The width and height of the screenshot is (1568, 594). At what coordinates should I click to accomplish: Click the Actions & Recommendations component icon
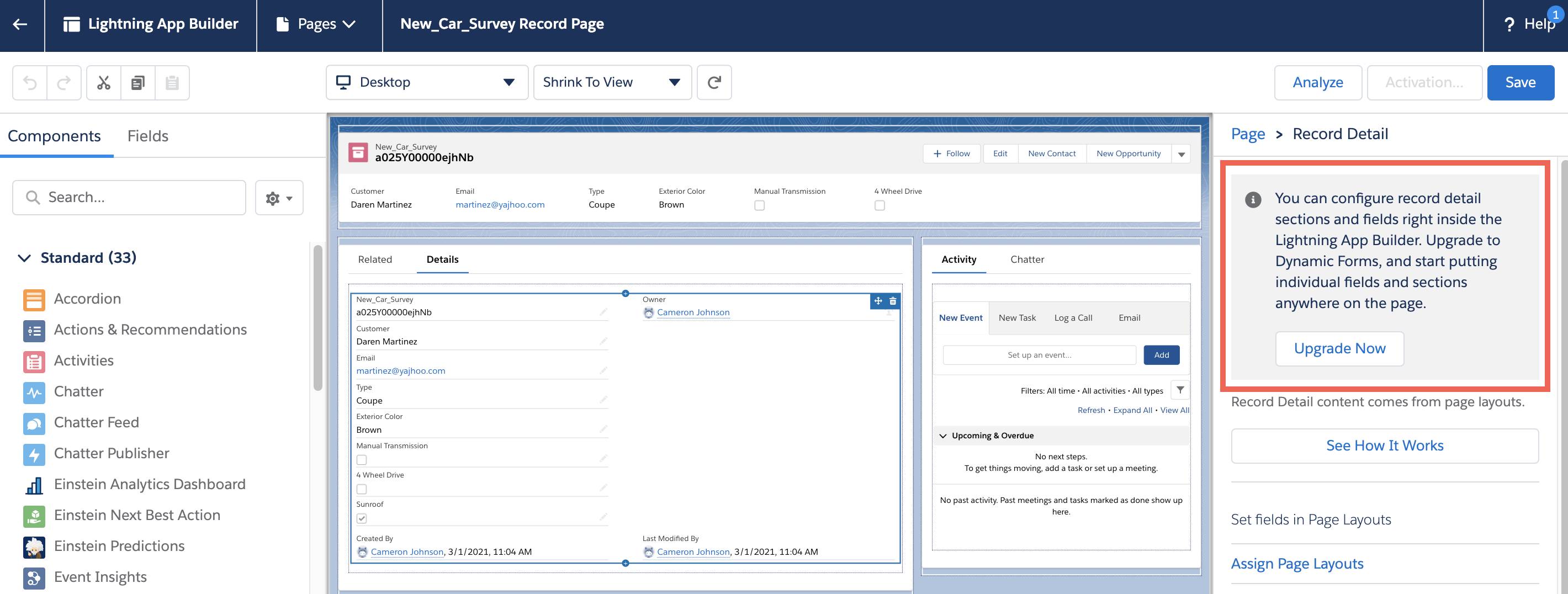point(34,331)
